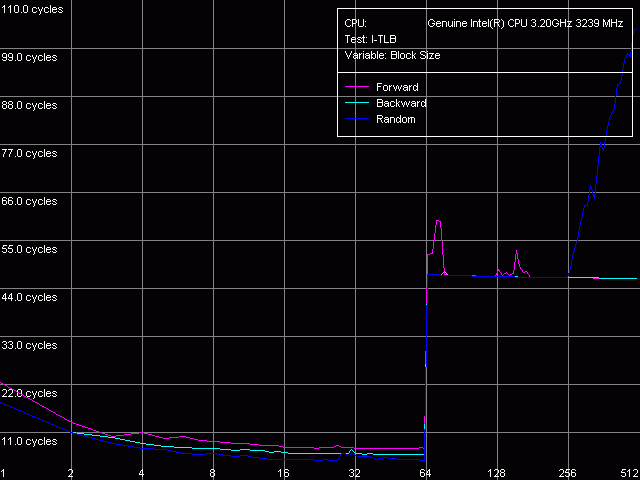Click the Genuine Intel(R) CPU 3.20GHz text
The image size is (640, 480).
pos(525,23)
